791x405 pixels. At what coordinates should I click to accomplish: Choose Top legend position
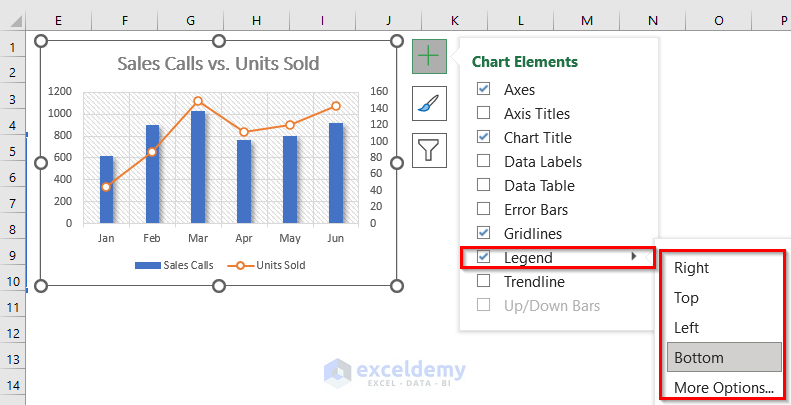(x=686, y=298)
